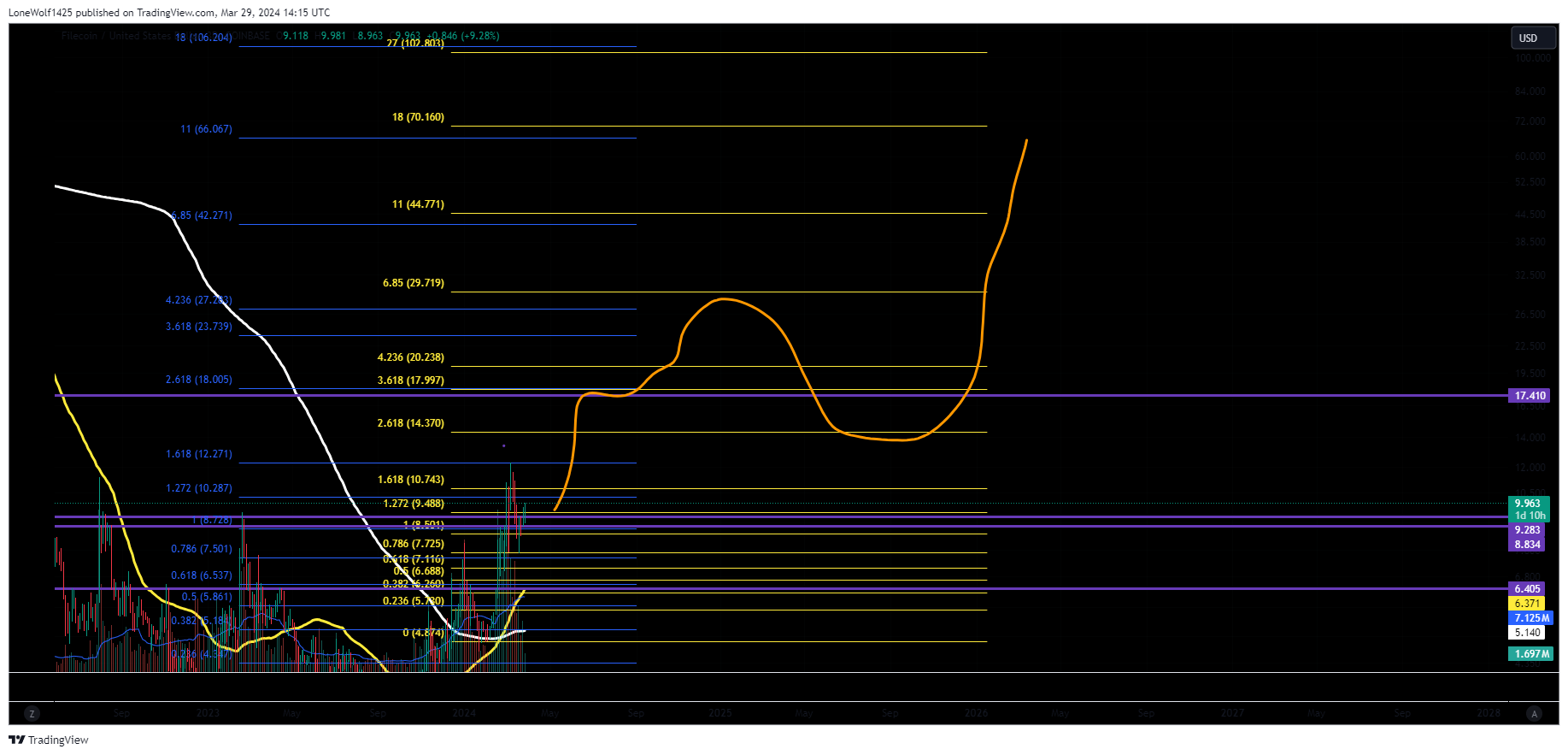Click the 9.118 open value in legend
This screenshot has width=1568, height=755.
(x=296, y=36)
